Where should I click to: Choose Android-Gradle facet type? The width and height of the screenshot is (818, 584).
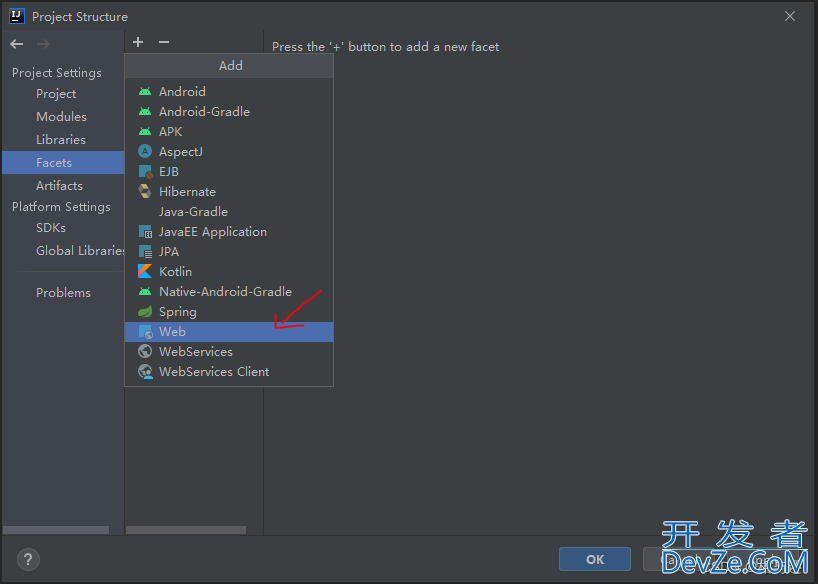point(229,111)
